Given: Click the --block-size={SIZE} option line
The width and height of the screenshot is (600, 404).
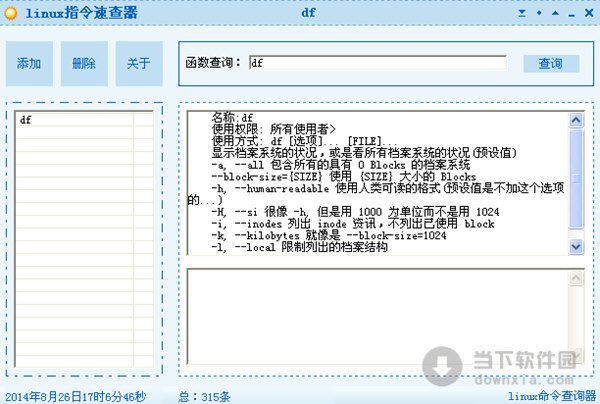Looking at the screenshot, I should point(344,177).
